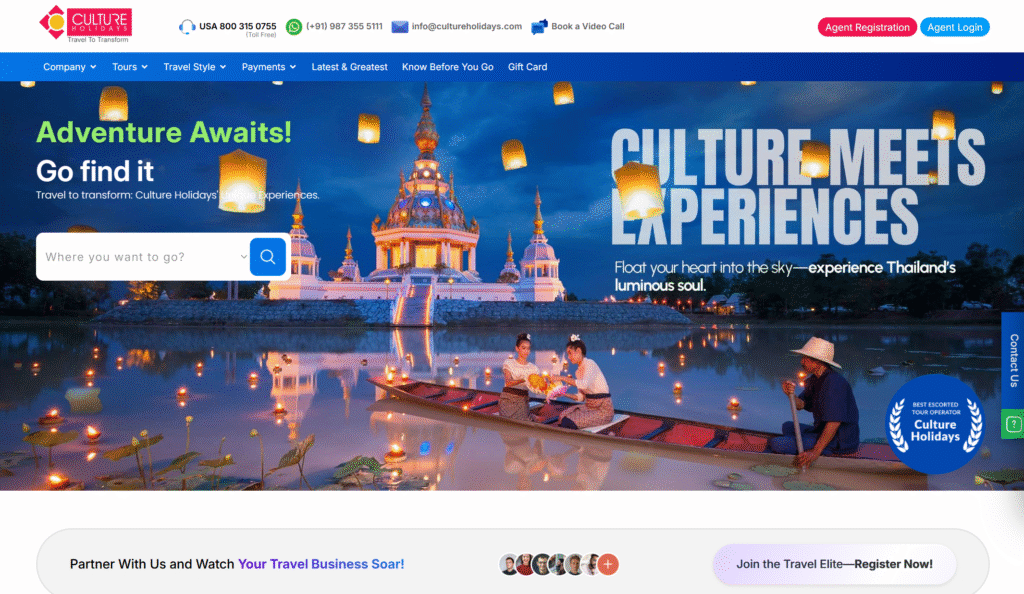Click the Best Escorted Tour Operator badge
The image size is (1024, 594).
coord(935,424)
